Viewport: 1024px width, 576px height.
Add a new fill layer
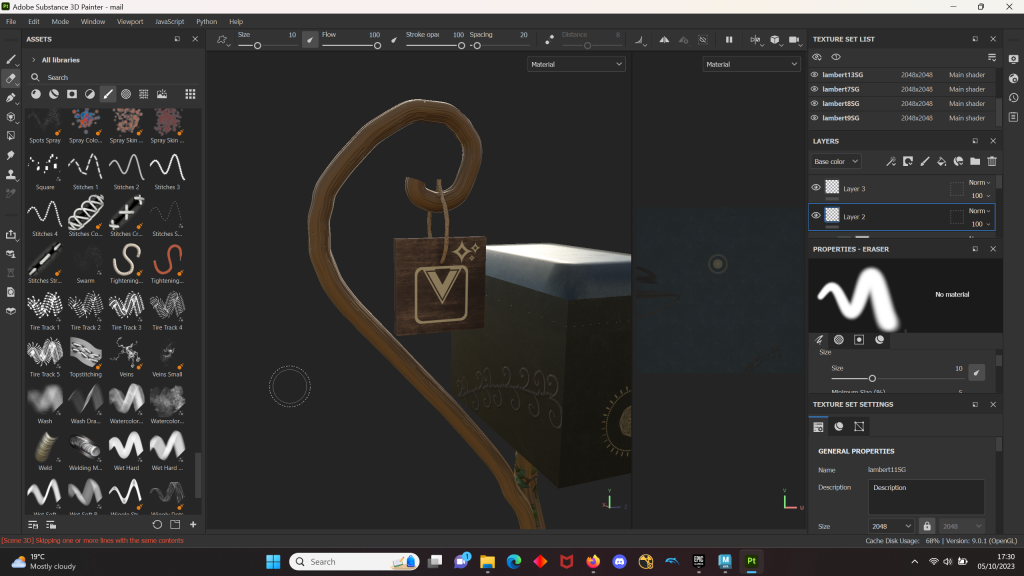[x=942, y=161]
